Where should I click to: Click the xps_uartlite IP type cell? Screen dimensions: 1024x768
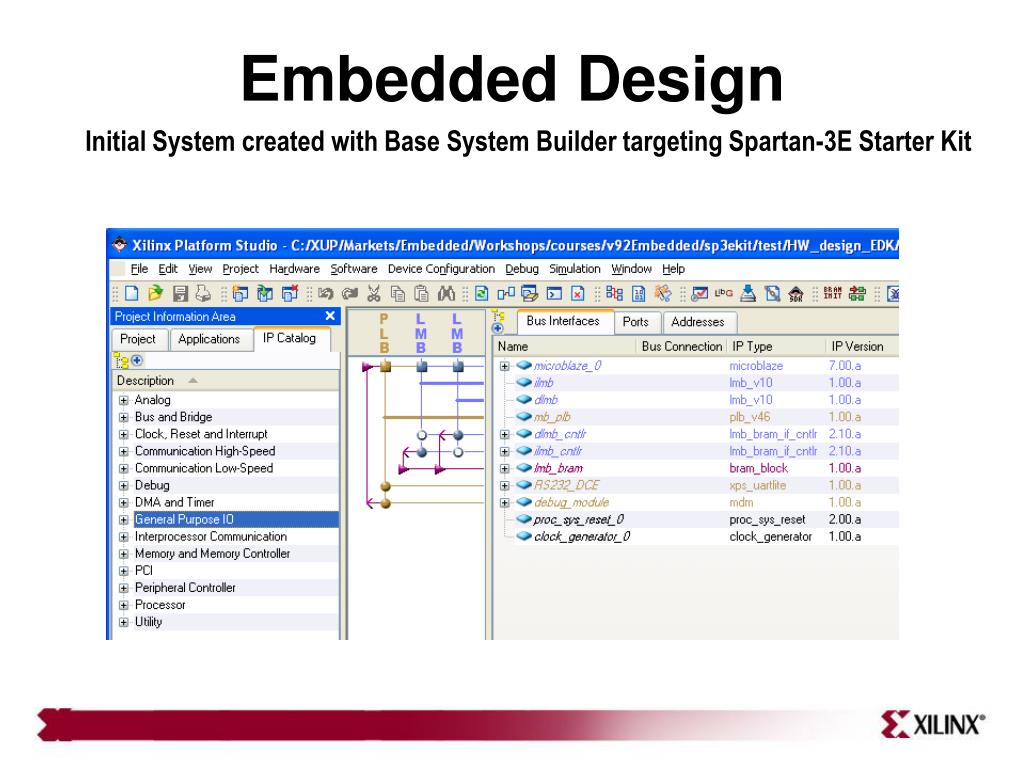pos(758,485)
